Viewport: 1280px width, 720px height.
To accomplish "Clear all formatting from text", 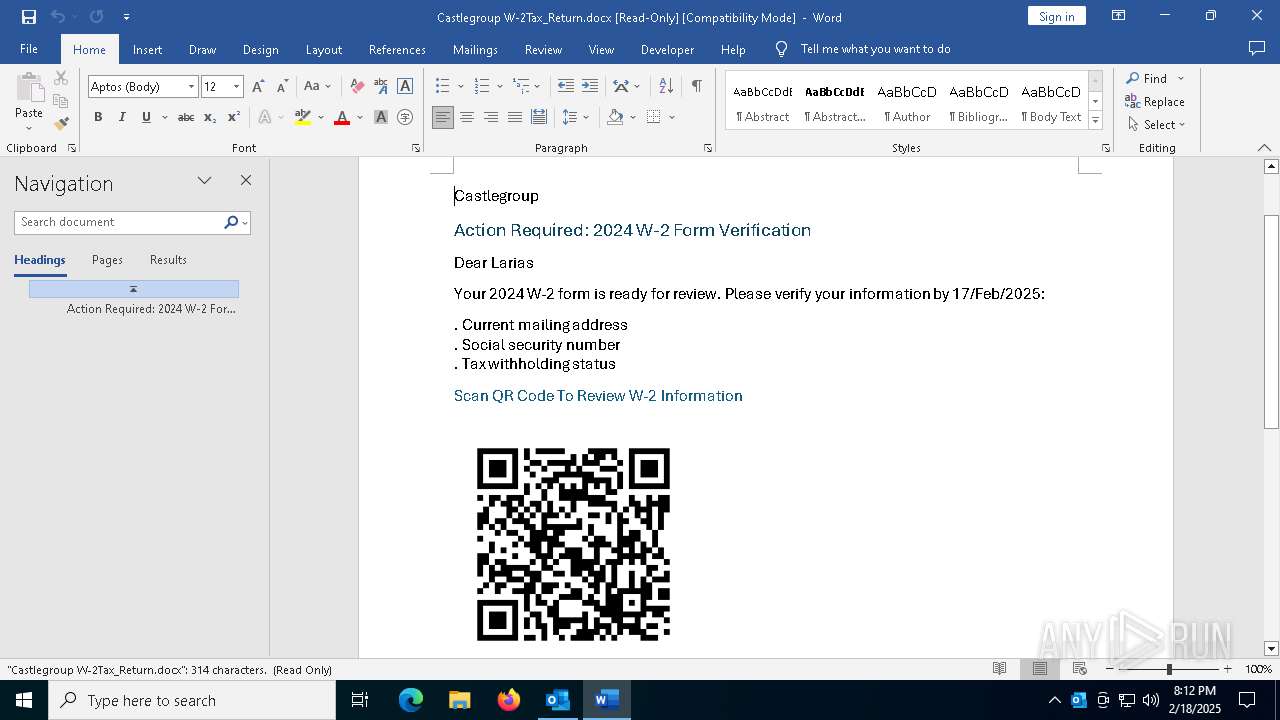I will pyautogui.click(x=357, y=87).
